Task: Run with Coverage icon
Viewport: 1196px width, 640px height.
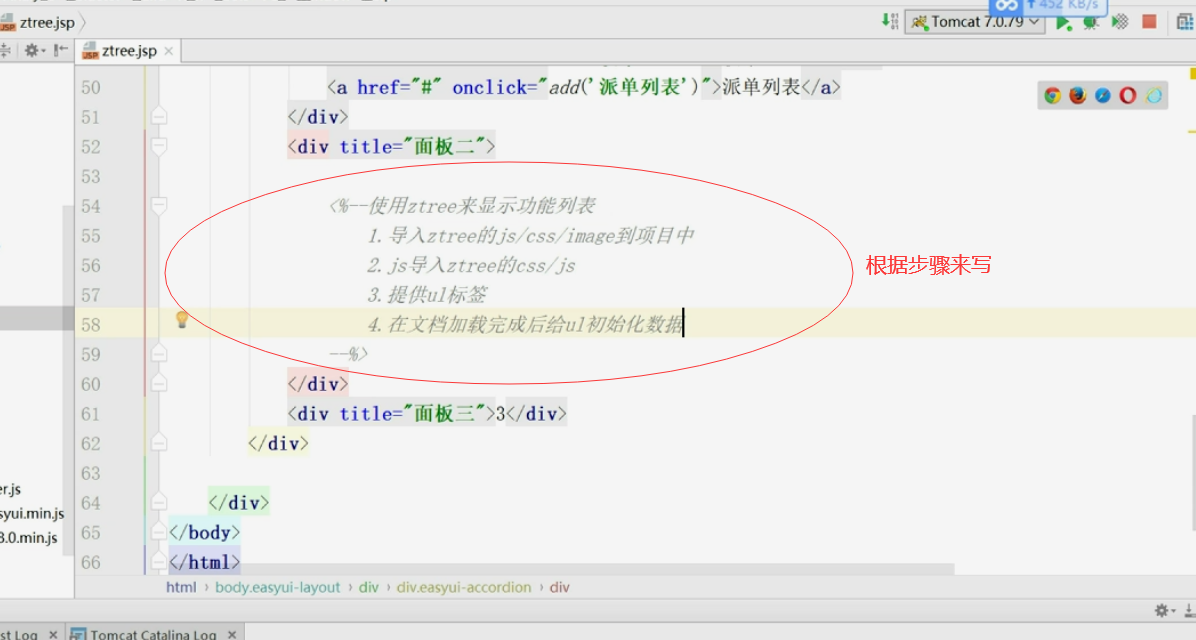Action: [1120, 22]
